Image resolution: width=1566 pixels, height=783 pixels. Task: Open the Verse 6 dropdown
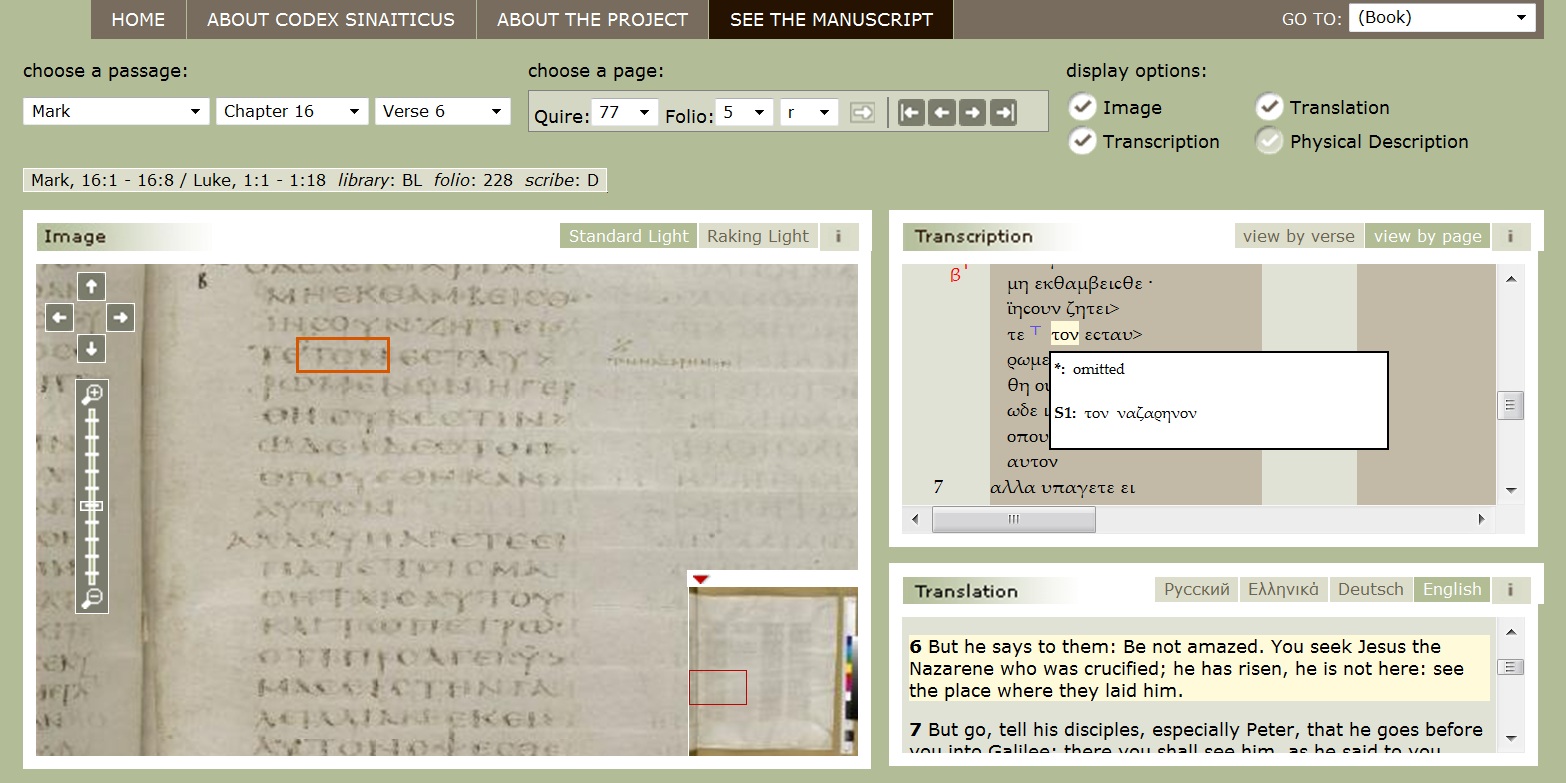[x=442, y=111]
